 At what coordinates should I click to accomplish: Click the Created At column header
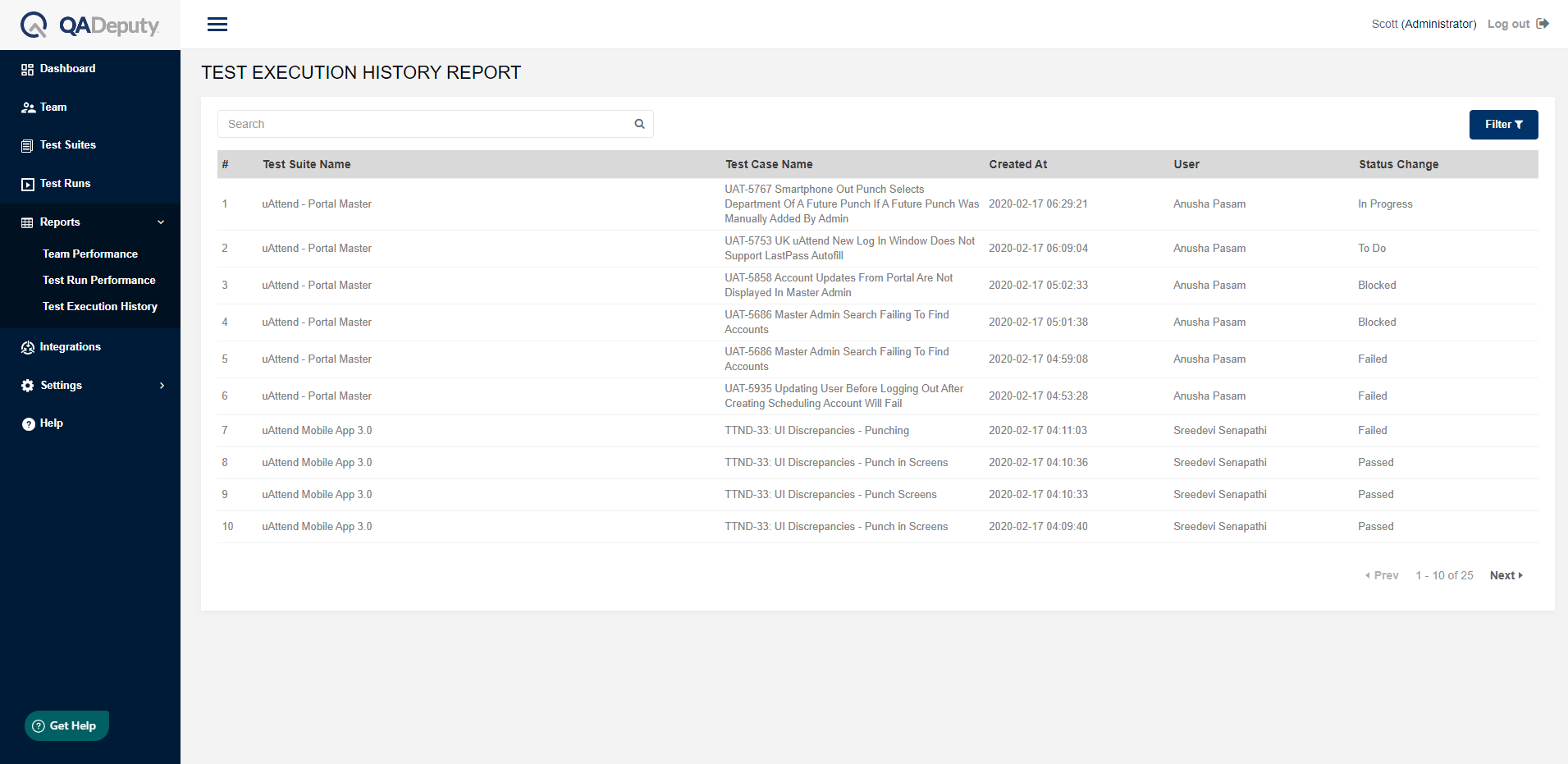click(x=1017, y=165)
